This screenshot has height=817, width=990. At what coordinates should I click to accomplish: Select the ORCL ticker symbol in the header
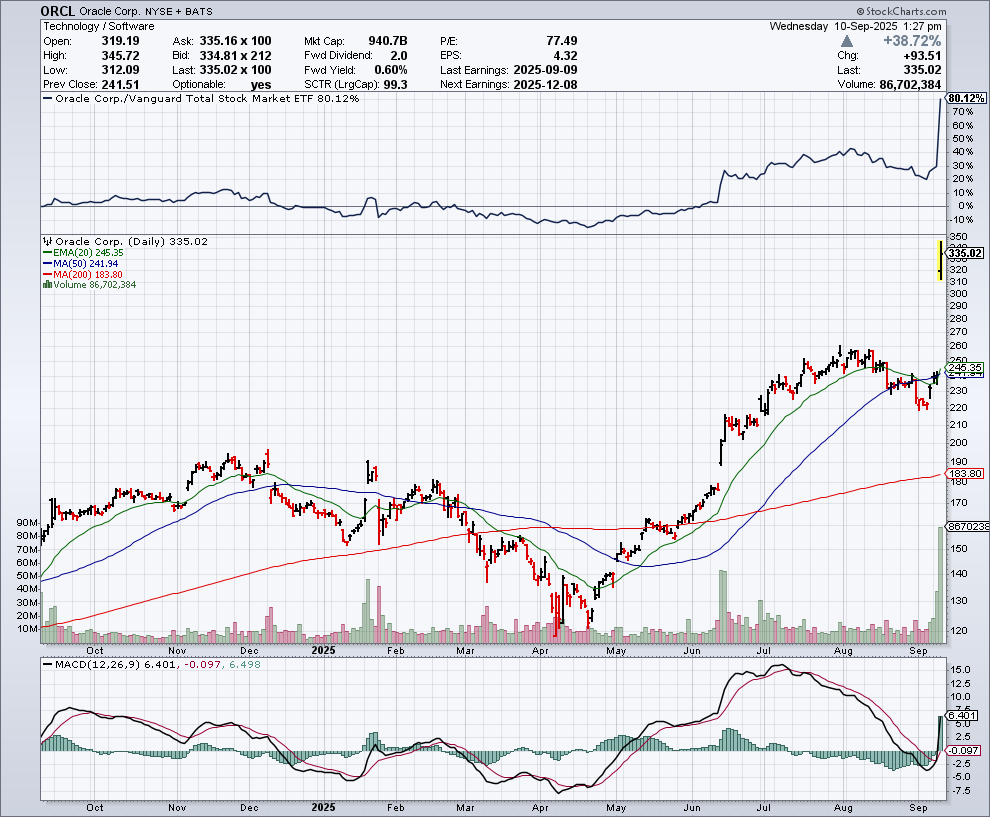coord(57,11)
